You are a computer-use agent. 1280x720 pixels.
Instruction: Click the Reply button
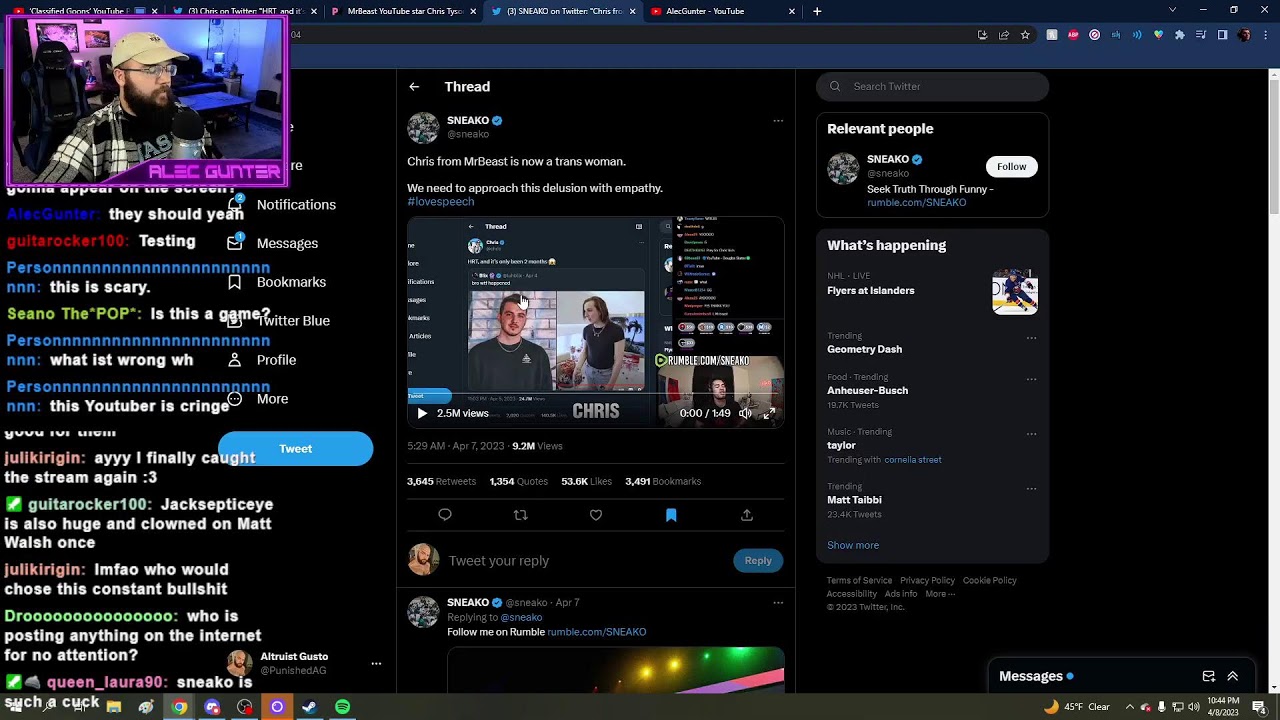coord(758,561)
